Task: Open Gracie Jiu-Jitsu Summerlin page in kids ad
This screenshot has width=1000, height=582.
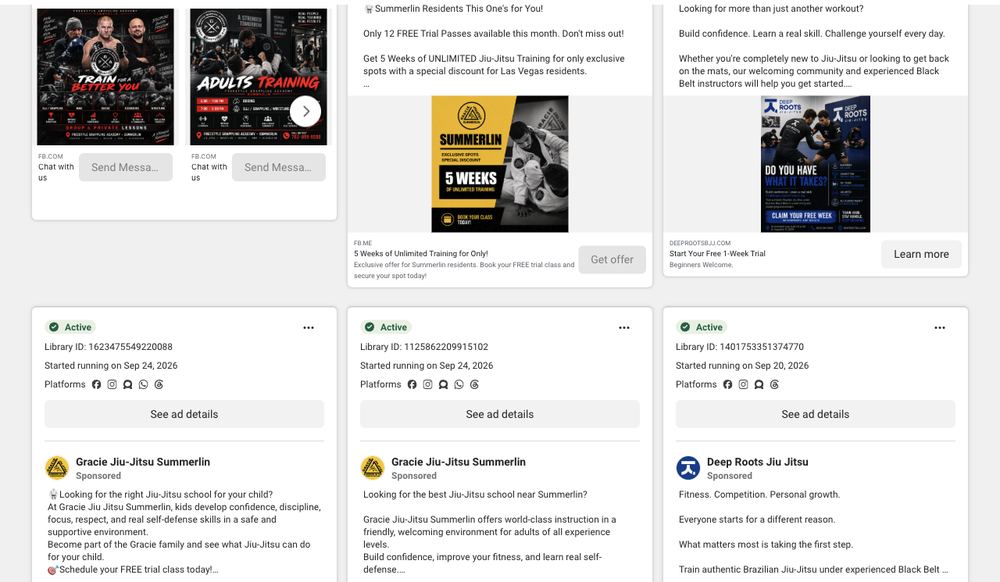Action: 143,462
